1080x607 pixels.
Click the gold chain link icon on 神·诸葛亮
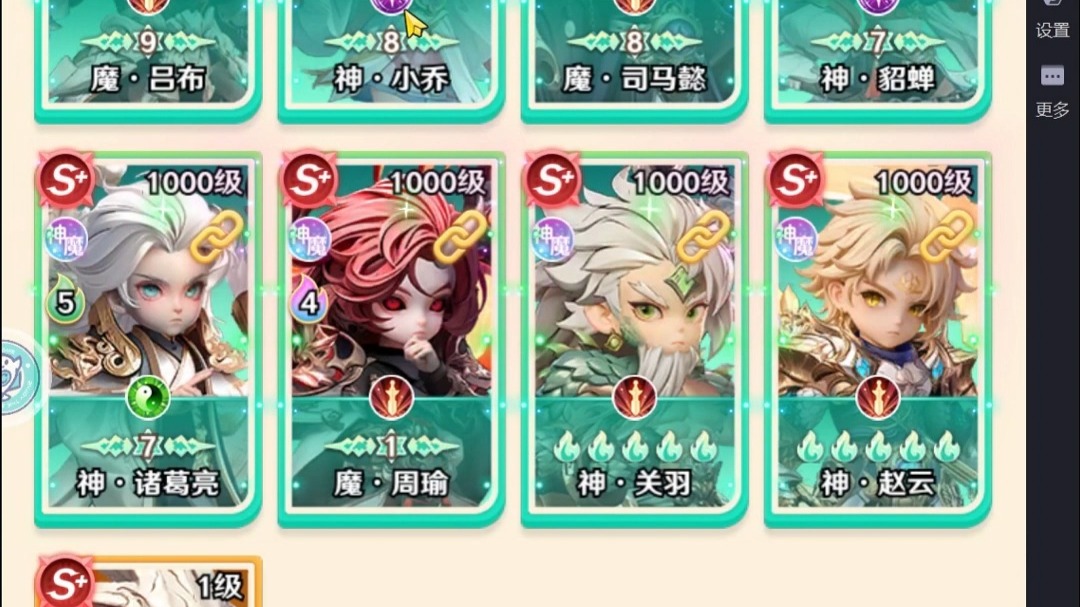tap(216, 236)
